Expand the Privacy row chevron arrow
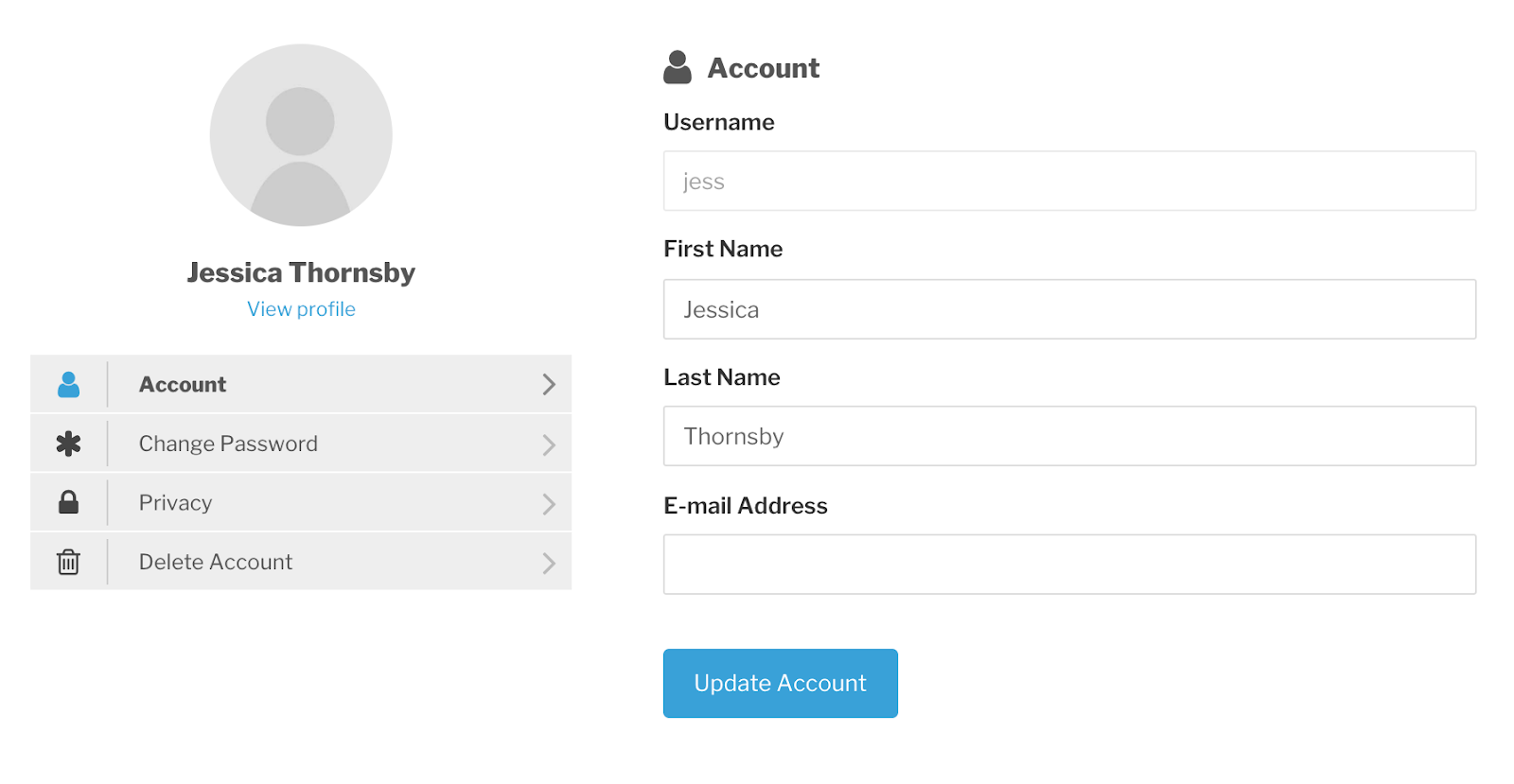The width and height of the screenshot is (1514, 784). pos(549,504)
